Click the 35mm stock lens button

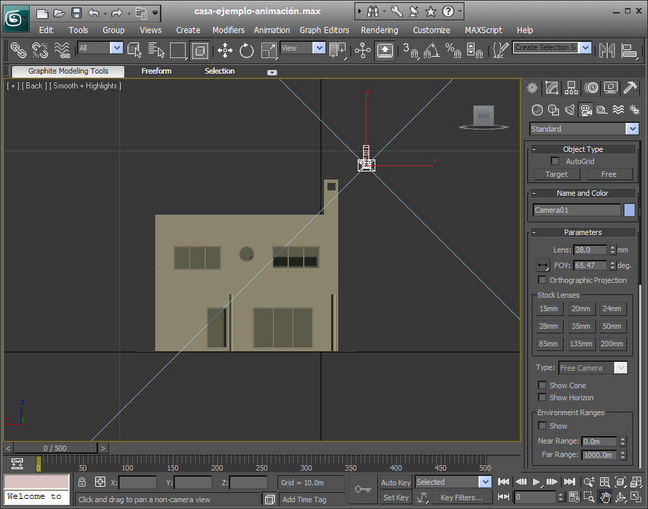point(580,326)
